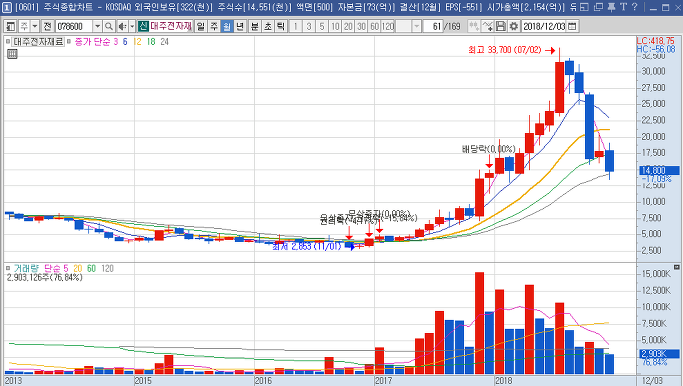Screen dimensions: 683x386
Task: Click interval button 1
Action: coord(296,27)
